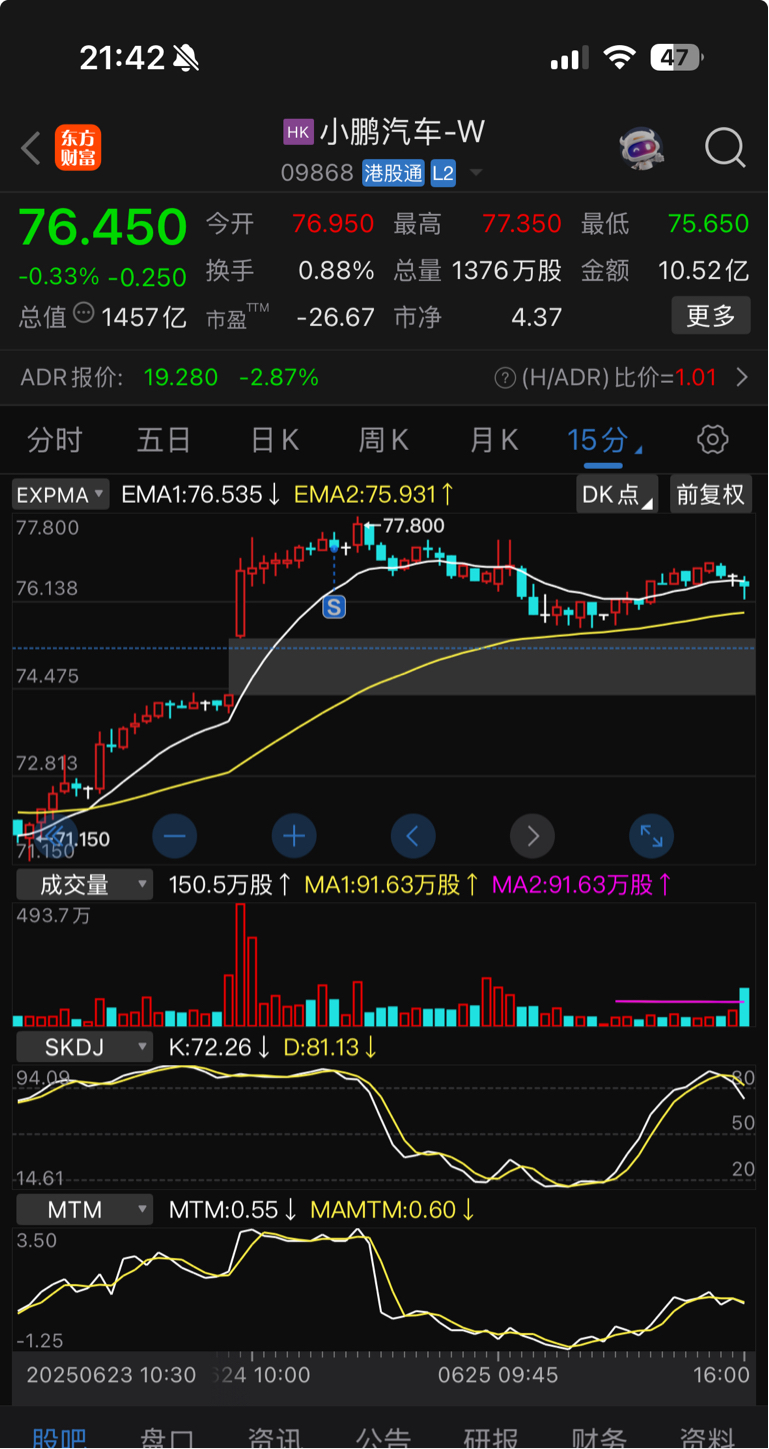This screenshot has height=1449, width=769.
Task: Open the 资讯 bottom tab
Action: pyautogui.click(x=276, y=1437)
